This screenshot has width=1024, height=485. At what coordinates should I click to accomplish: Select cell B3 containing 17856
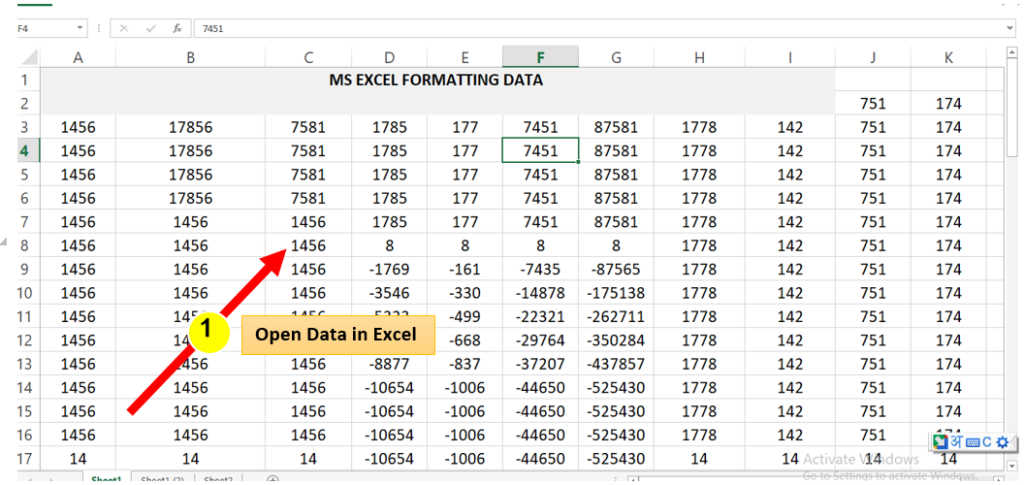190,127
